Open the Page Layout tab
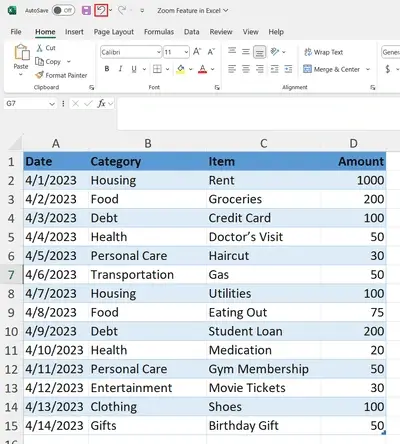This screenshot has width=400, height=444. coord(114,32)
